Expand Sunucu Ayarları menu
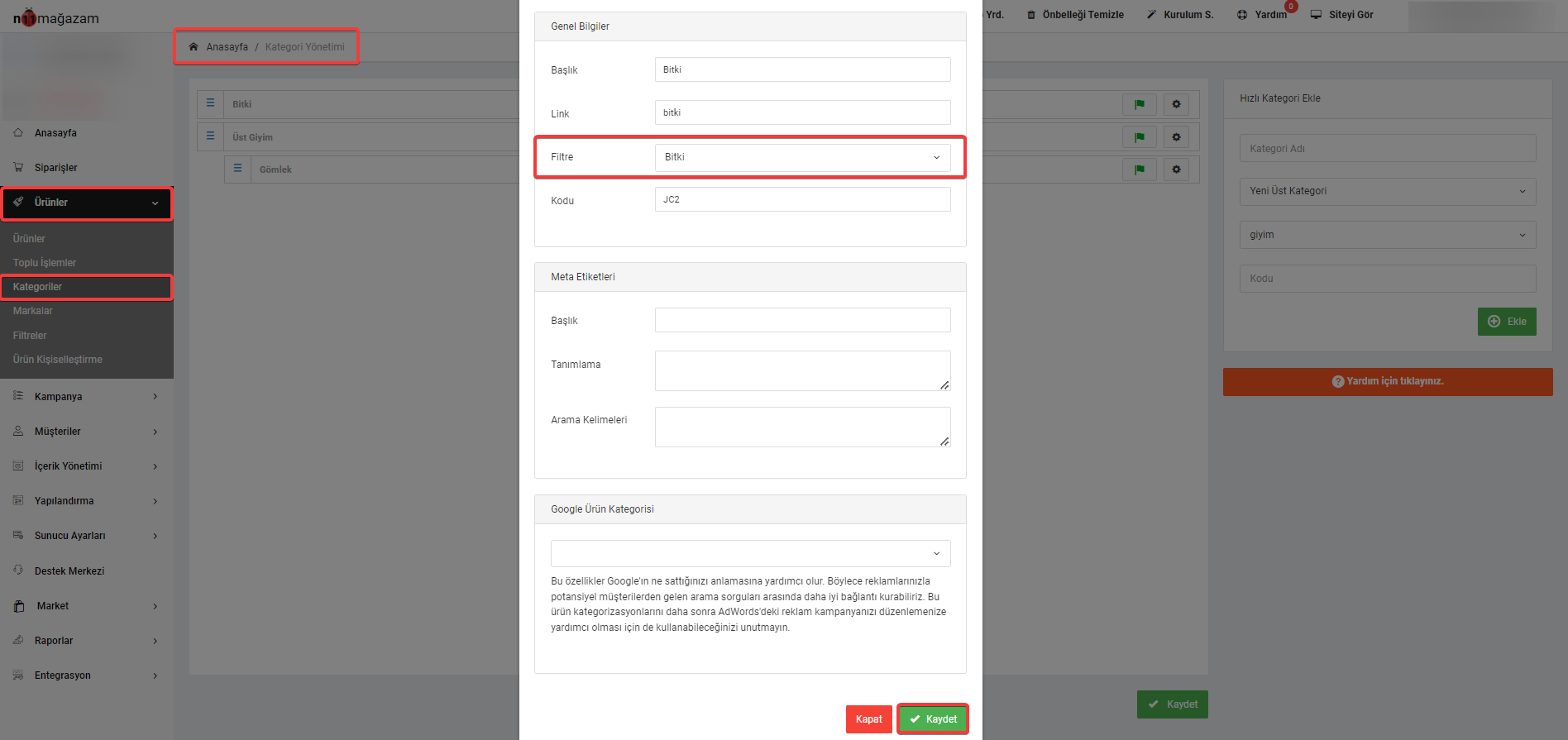The height and width of the screenshot is (740, 1568). pyautogui.click(x=87, y=536)
